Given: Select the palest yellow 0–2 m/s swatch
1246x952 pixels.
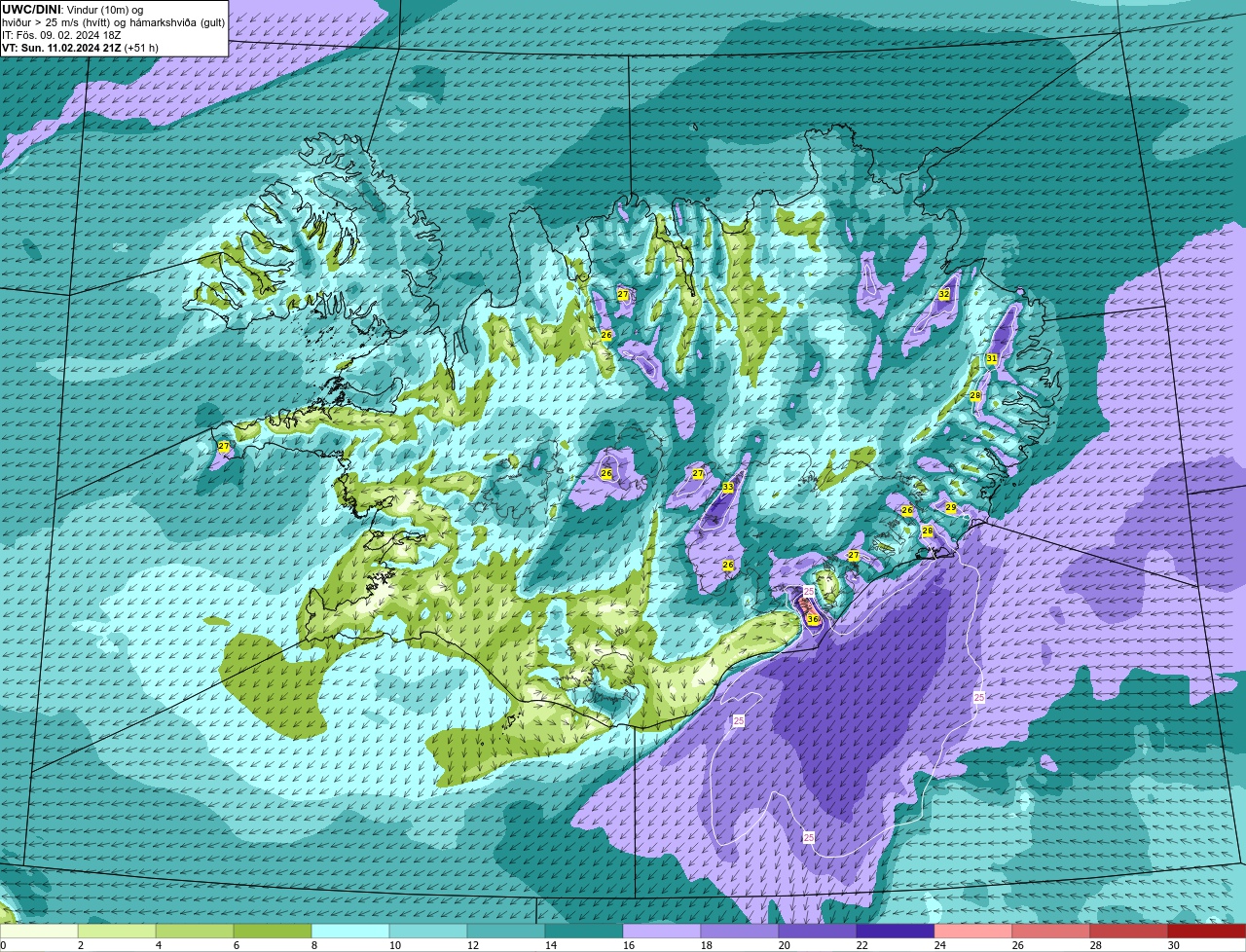Looking at the screenshot, I should coord(39,932).
